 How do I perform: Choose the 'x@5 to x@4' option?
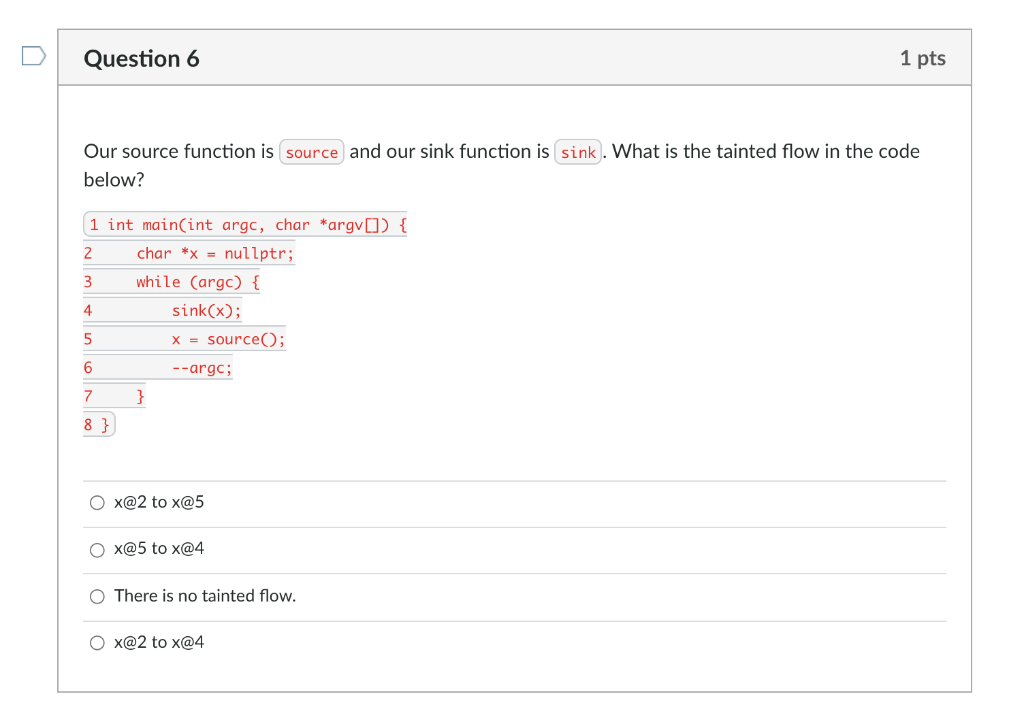97,550
